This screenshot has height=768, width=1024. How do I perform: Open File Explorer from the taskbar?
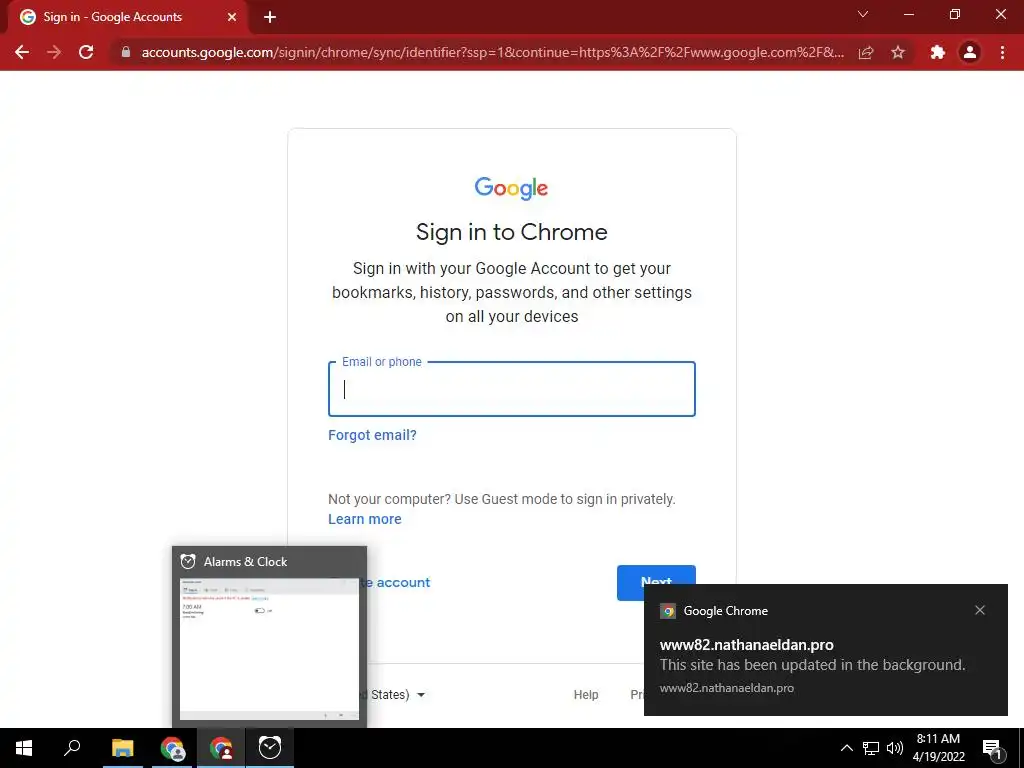(x=122, y=748)
